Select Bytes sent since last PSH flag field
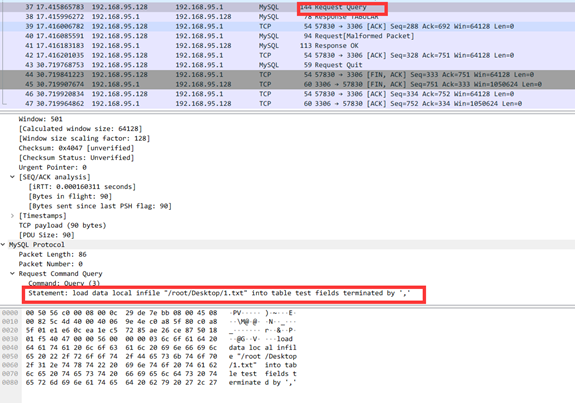The image size is (575, 403). coord(100,206)
